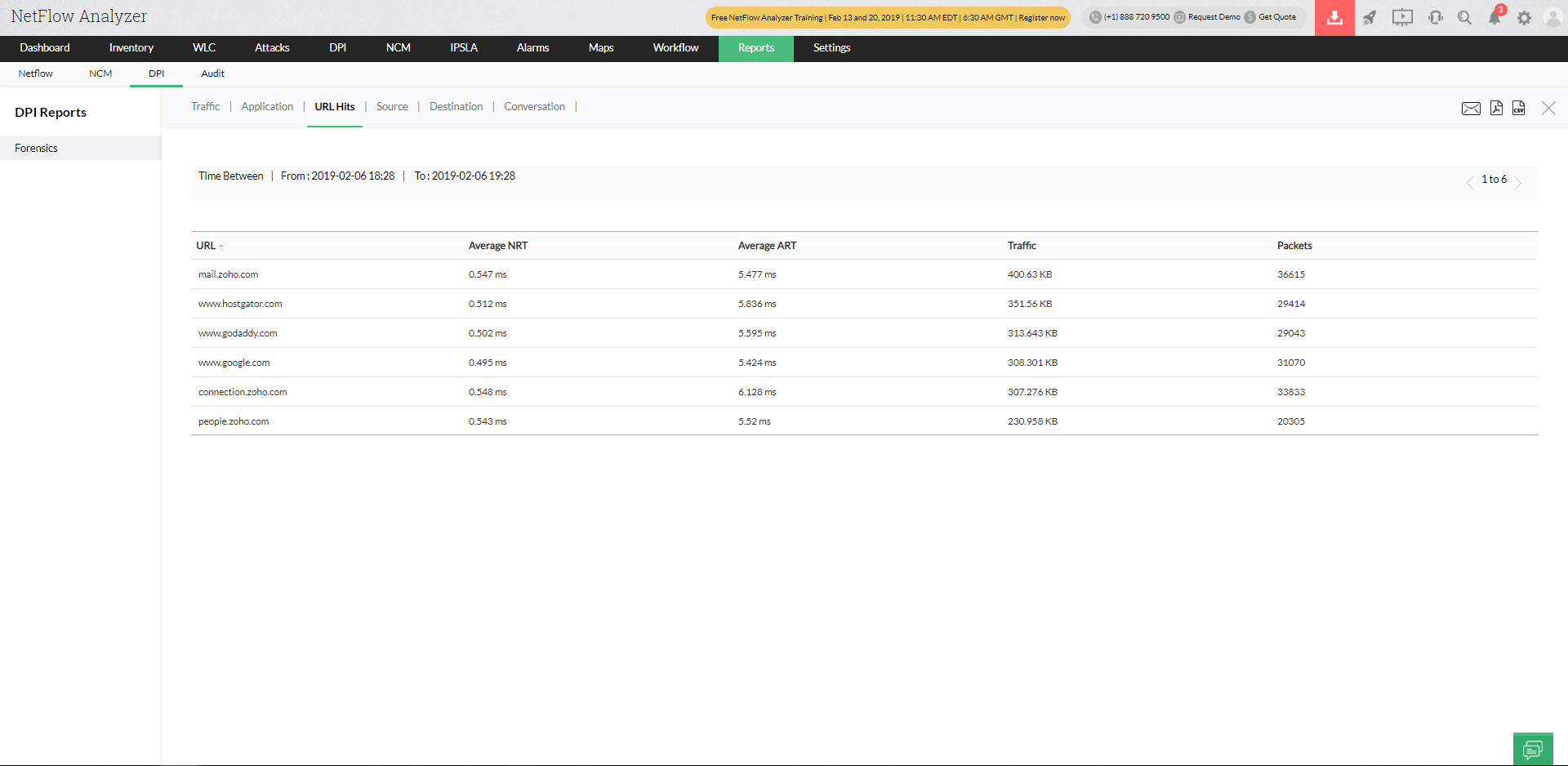Sort the table by the URL column
Image resolution: width=1568 pixels, height=766 pixels.
[x=206, y=246]
